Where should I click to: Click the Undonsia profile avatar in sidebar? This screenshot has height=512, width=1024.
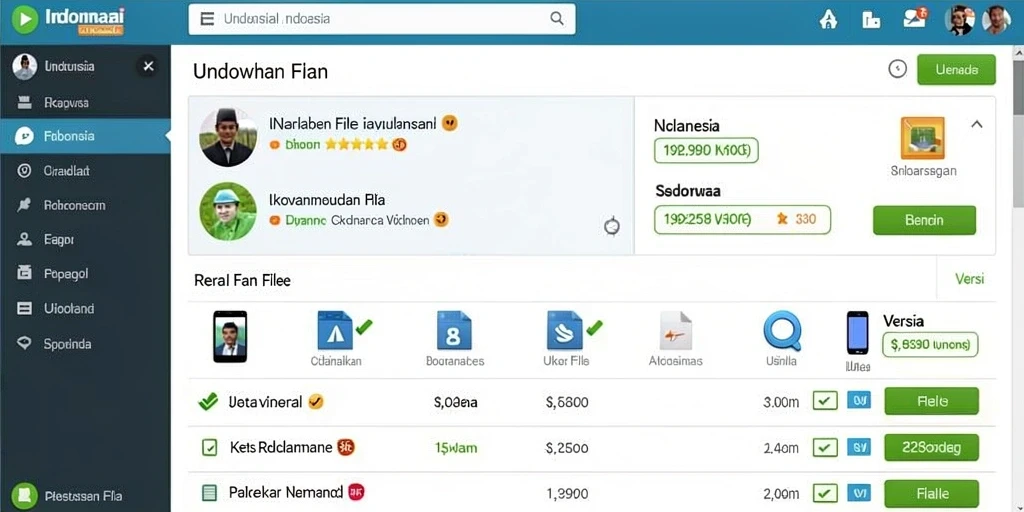pyautogui.click(x=25, y=67)
